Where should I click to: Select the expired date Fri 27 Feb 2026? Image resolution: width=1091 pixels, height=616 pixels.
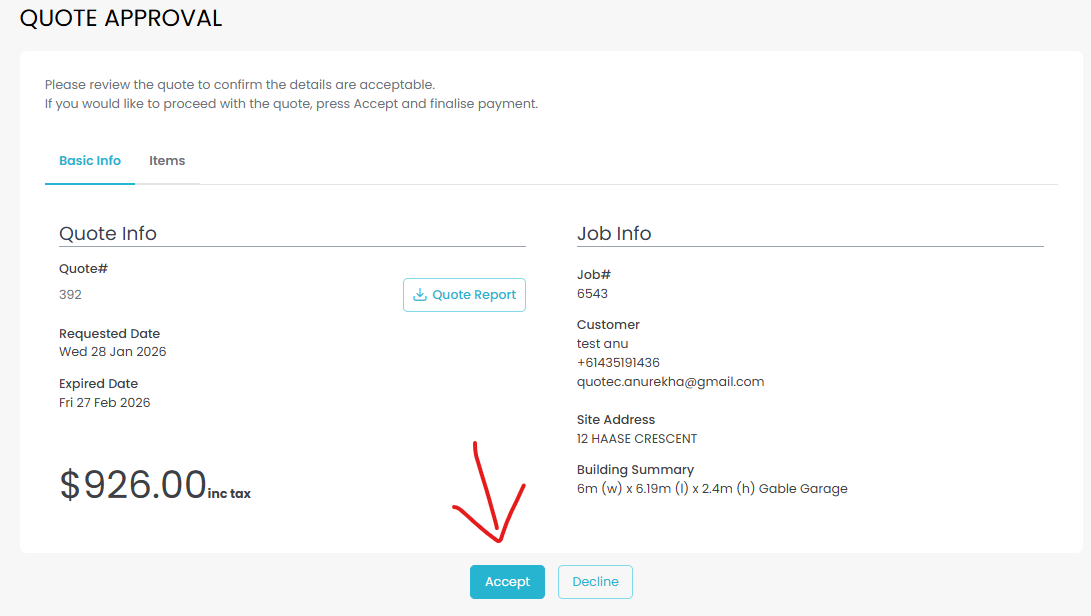click(104, 402)
